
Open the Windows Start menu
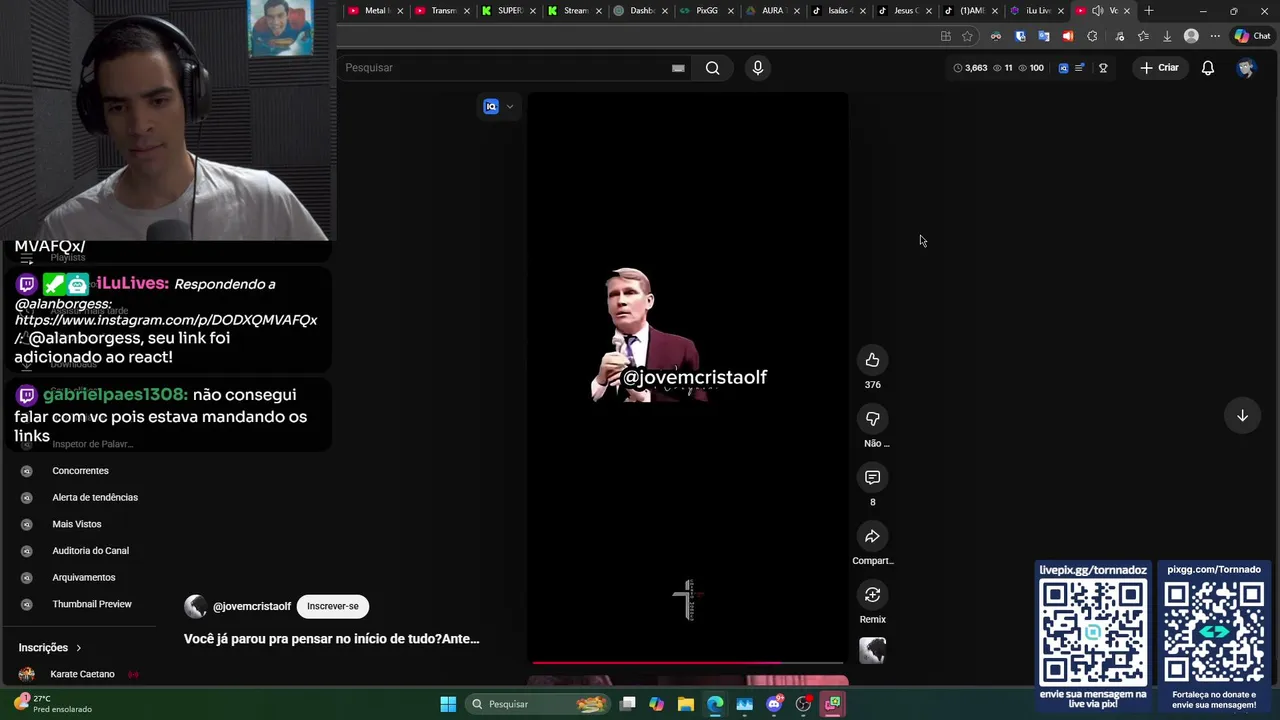click(x=448, y=704)
